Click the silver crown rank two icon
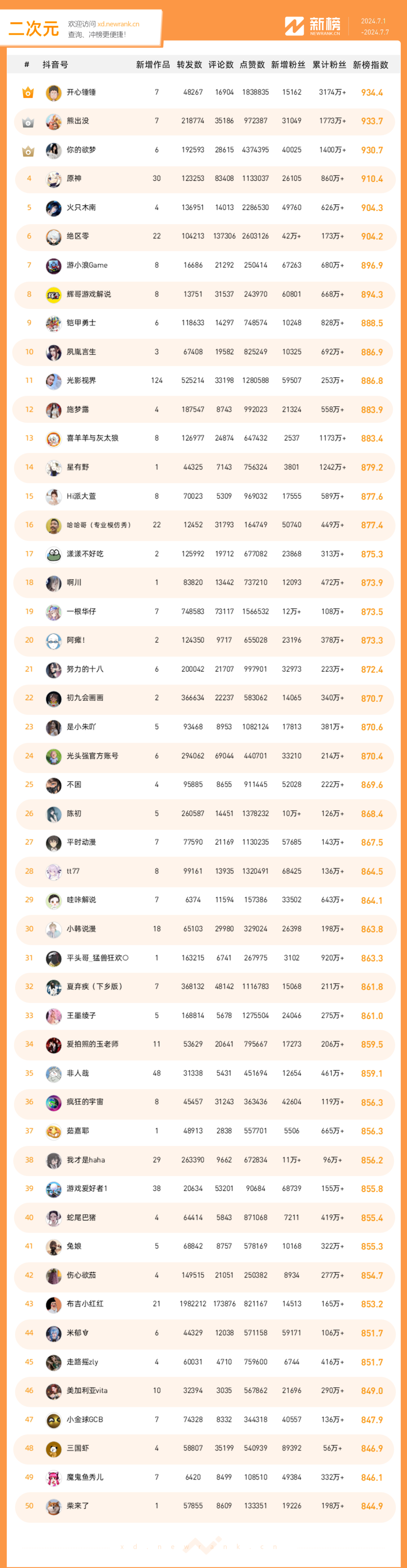 (x=28, y=122)
